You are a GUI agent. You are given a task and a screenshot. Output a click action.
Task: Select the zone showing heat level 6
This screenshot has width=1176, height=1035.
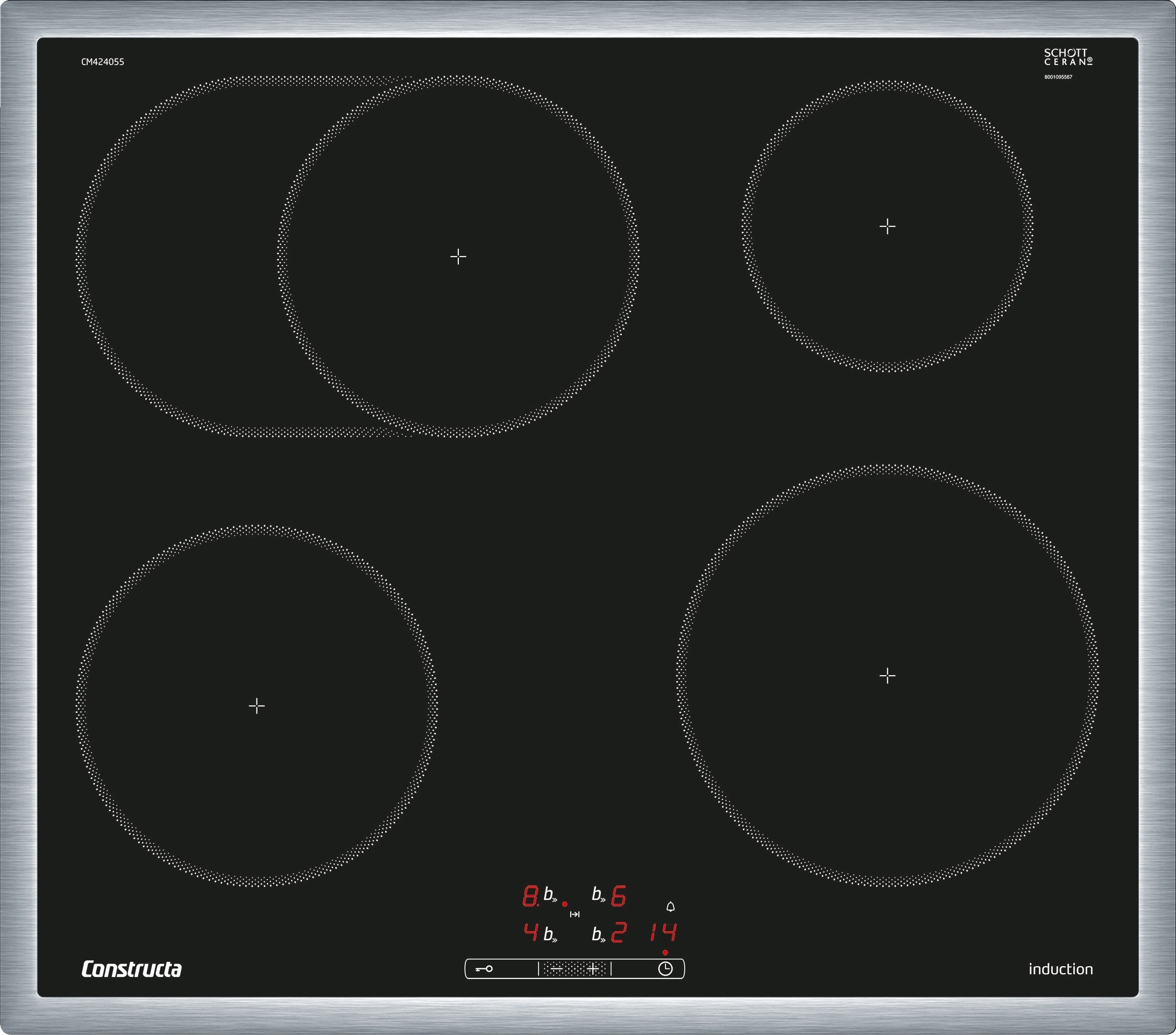pos(618,896)
